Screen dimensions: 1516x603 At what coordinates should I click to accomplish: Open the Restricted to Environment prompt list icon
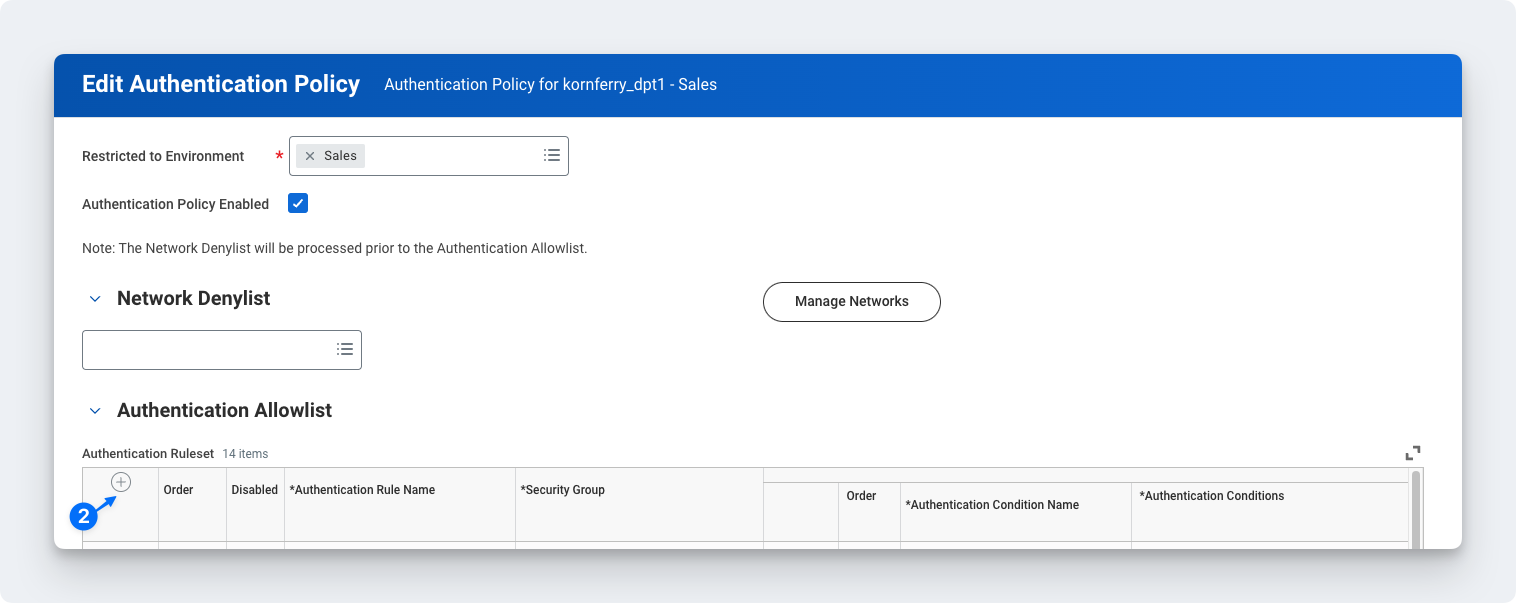coord(551,156)
